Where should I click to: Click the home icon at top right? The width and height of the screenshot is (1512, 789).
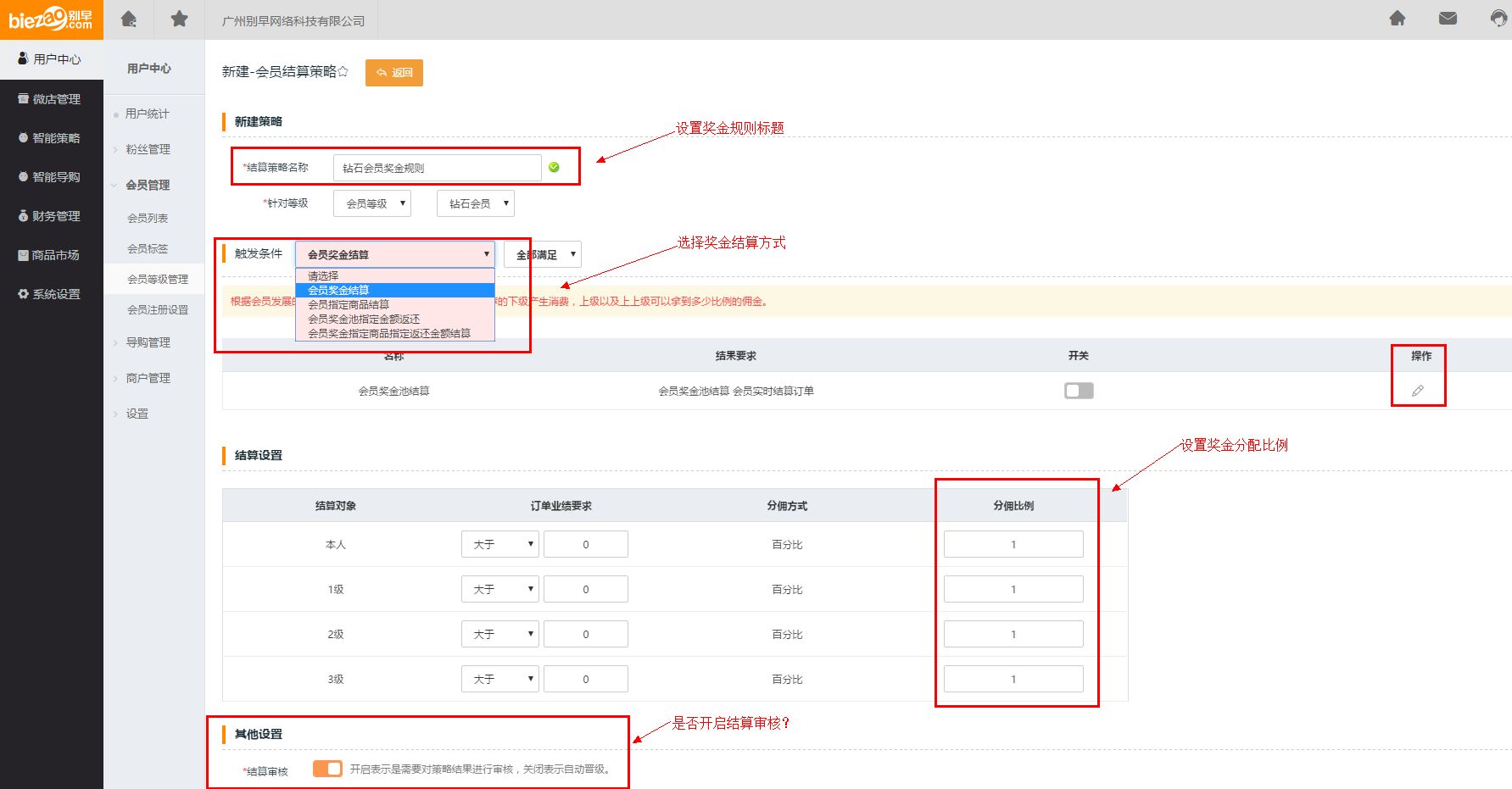1398,19
